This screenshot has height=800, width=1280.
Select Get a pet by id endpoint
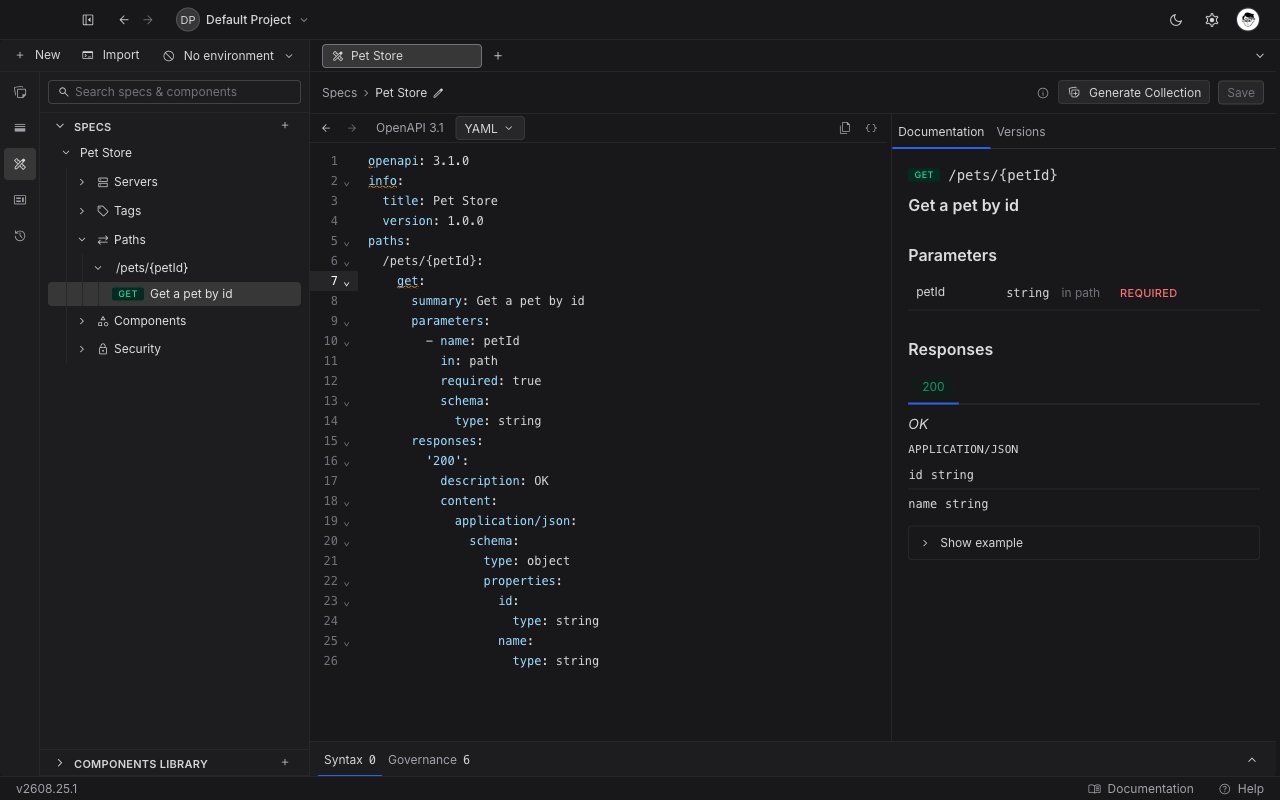point(174,294)
